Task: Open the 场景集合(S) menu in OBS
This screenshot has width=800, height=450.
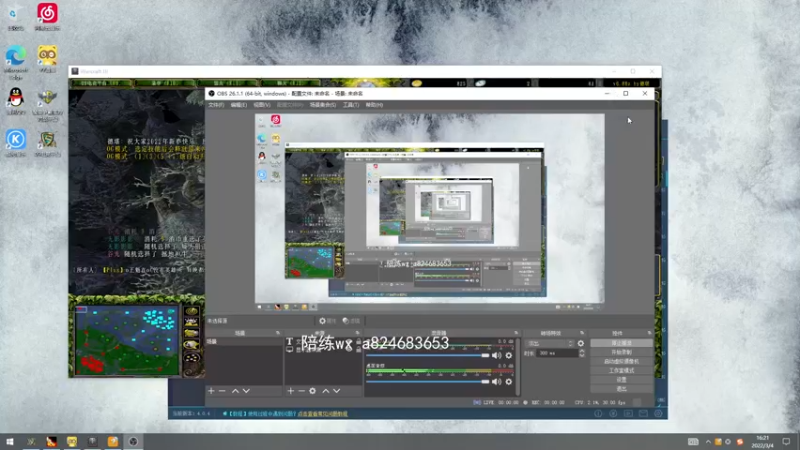Action: (x=322, y=105)
